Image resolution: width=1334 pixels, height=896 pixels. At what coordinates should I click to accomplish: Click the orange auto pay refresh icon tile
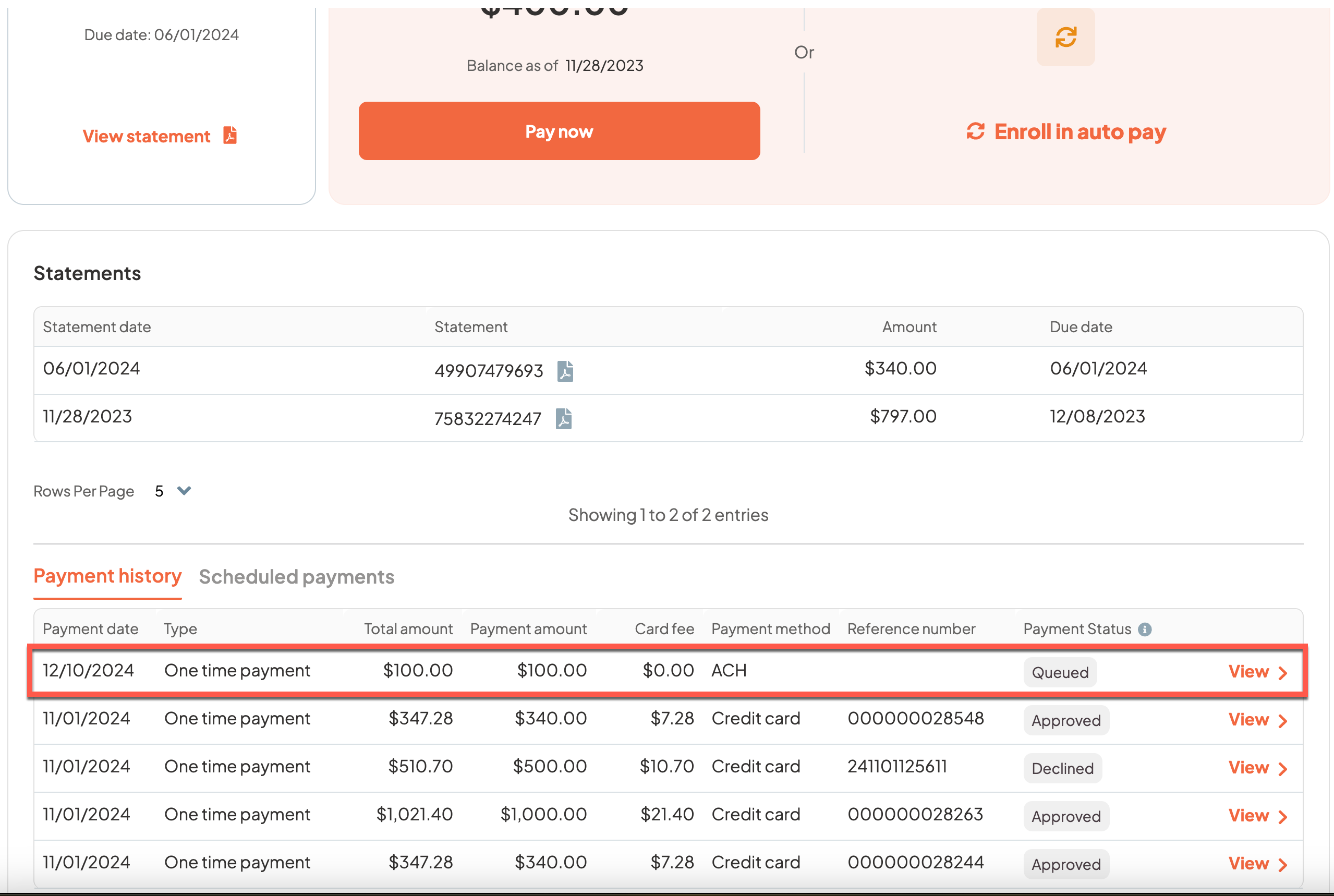(1065, 38)
